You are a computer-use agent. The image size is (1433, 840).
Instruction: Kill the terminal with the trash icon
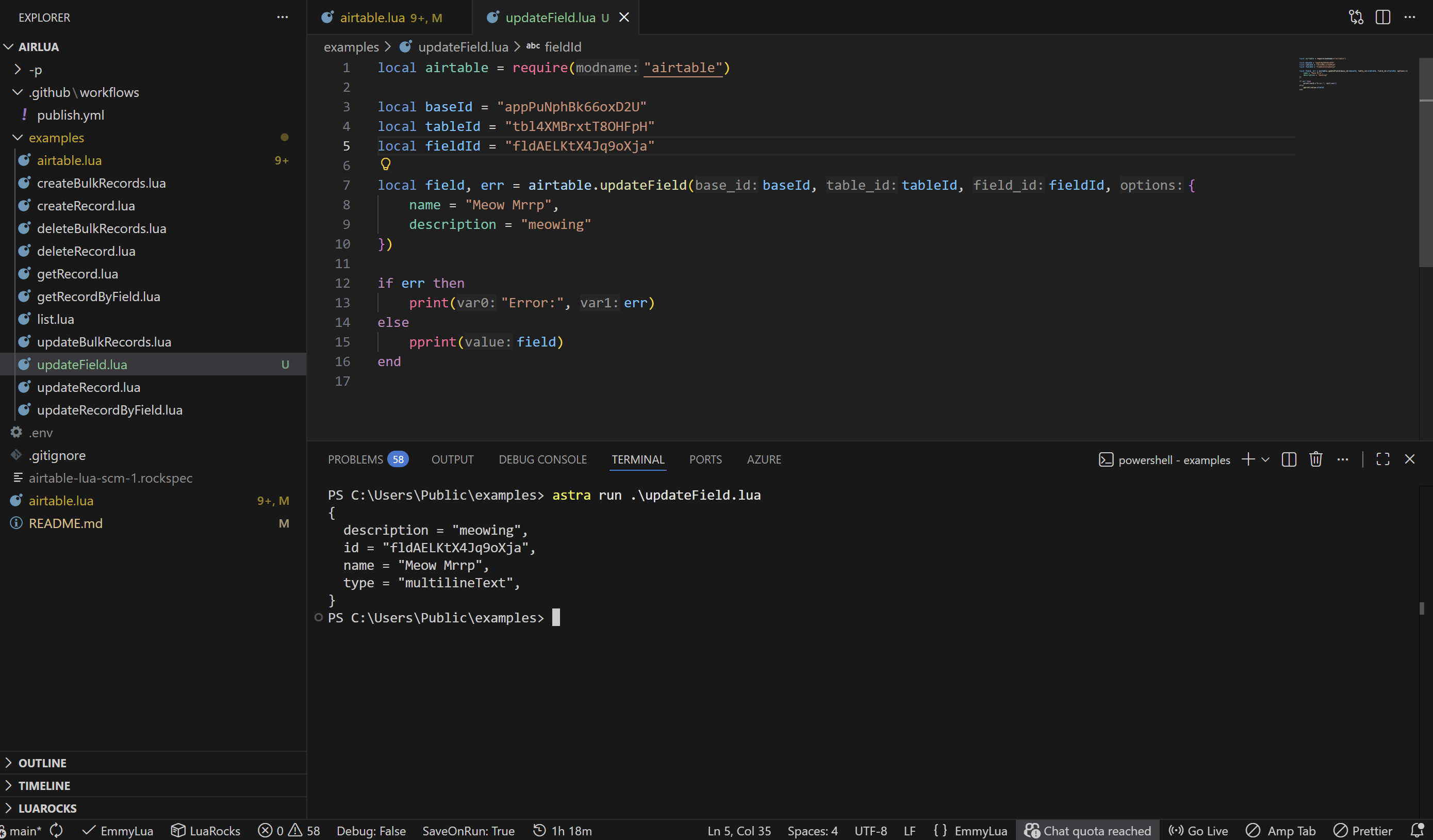pos(1315,459)
